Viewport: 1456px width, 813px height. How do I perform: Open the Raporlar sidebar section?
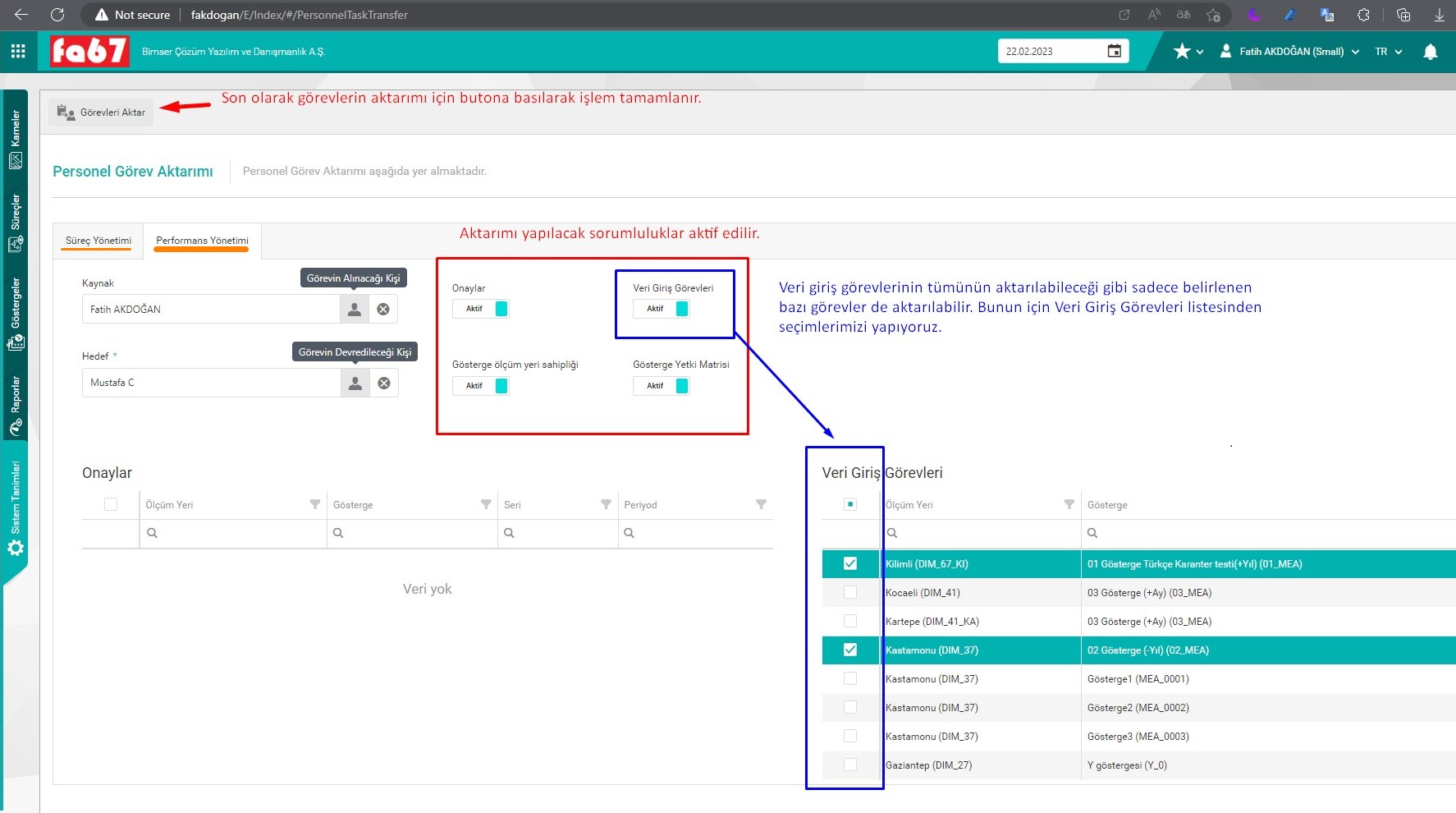pos(16,406)
